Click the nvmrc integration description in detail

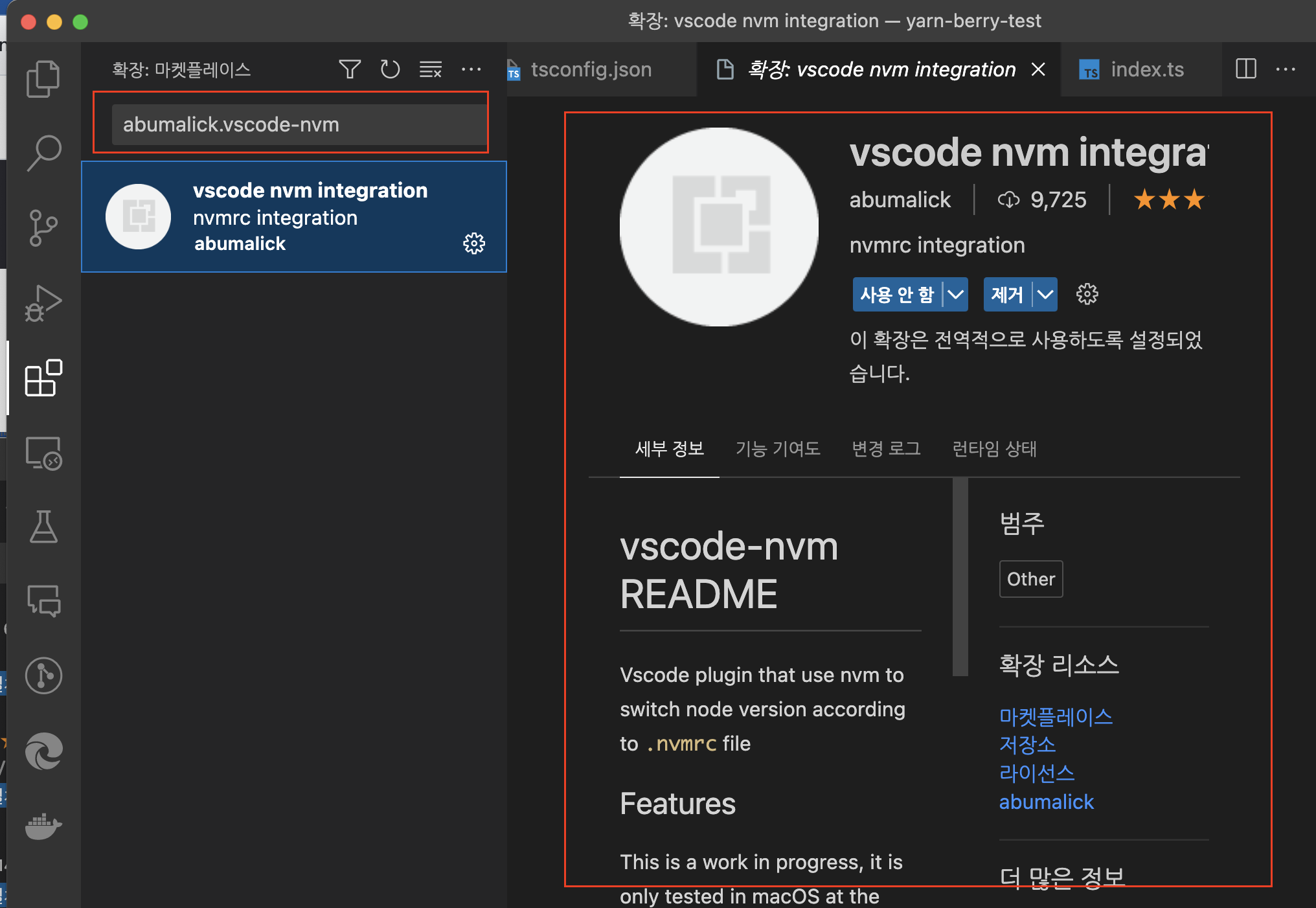[x=937, y=245]
